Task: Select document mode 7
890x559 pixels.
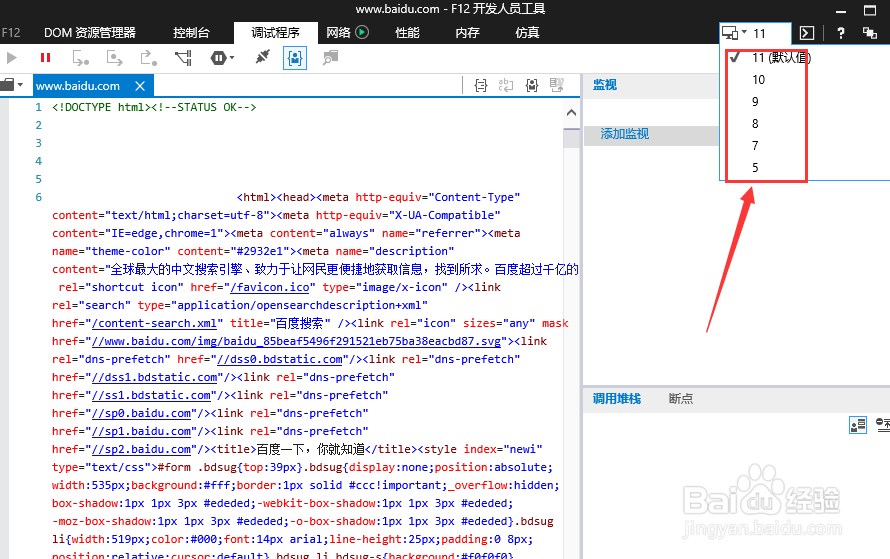Action: (755, 146)
